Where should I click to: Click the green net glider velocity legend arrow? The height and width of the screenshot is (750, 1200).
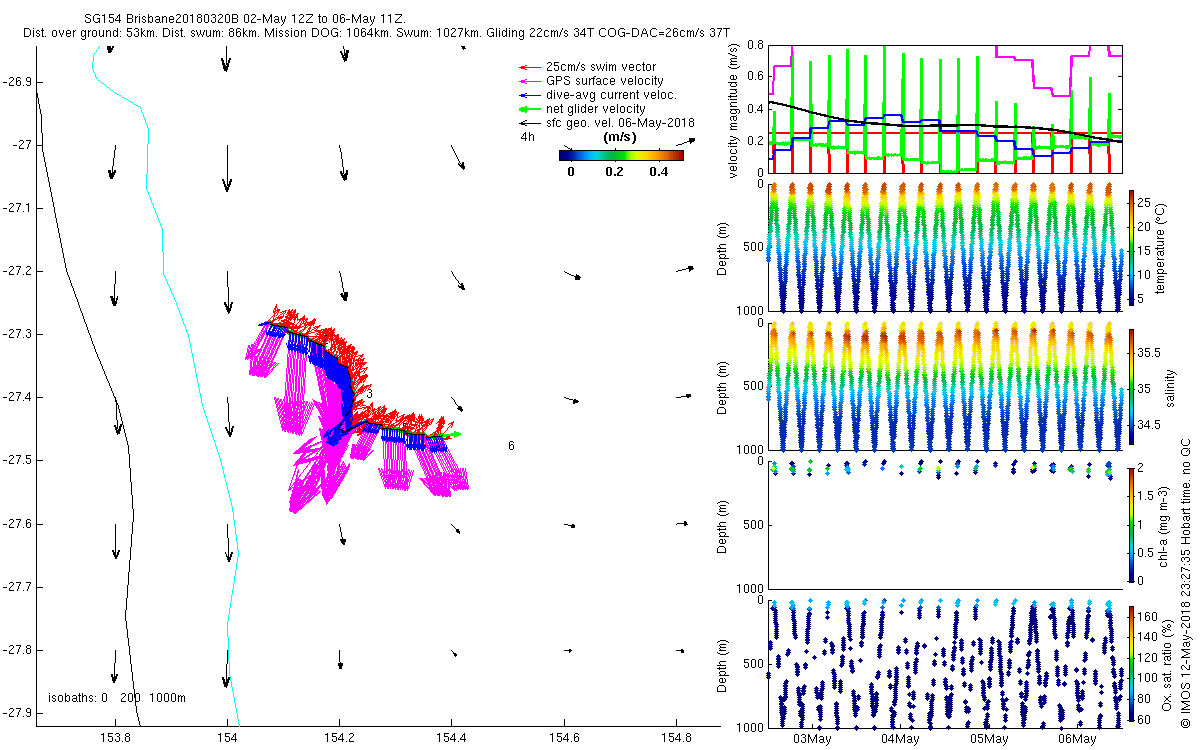pyautogui.click(x=528, y=109)
